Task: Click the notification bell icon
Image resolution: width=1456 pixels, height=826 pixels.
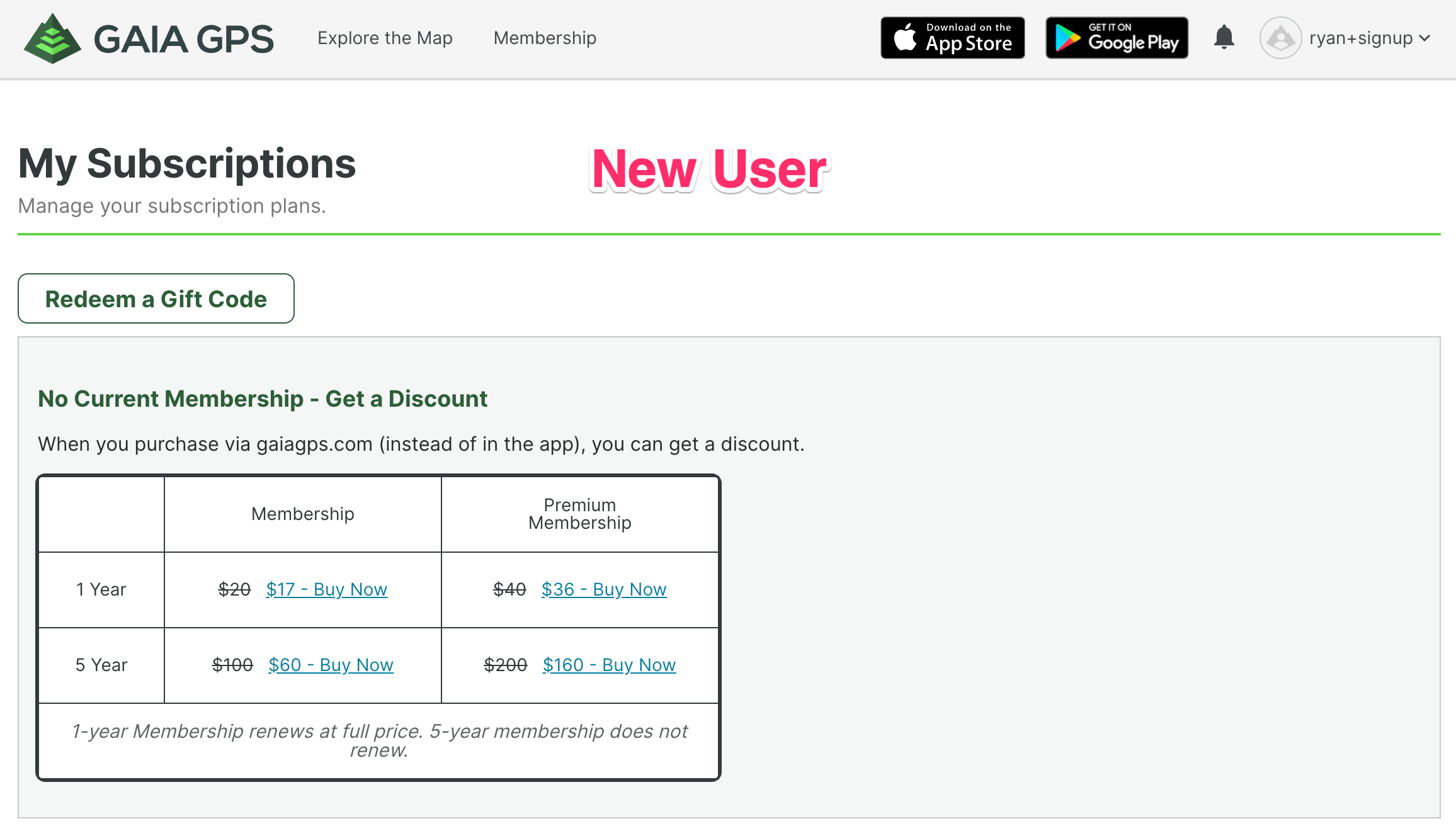Action: tap(1223, 38)
